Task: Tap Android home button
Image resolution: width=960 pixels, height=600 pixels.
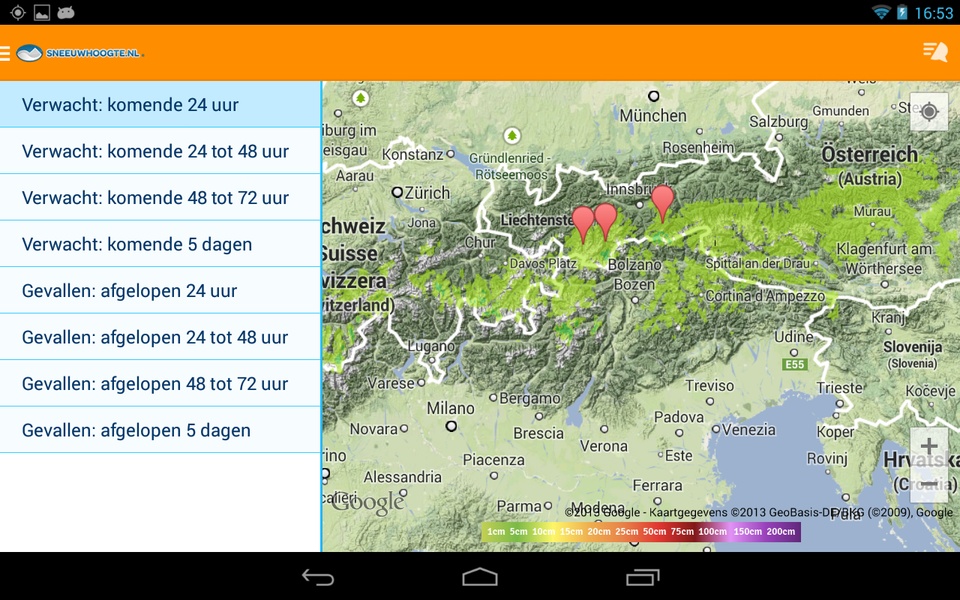Action: (x=480, y=577)
